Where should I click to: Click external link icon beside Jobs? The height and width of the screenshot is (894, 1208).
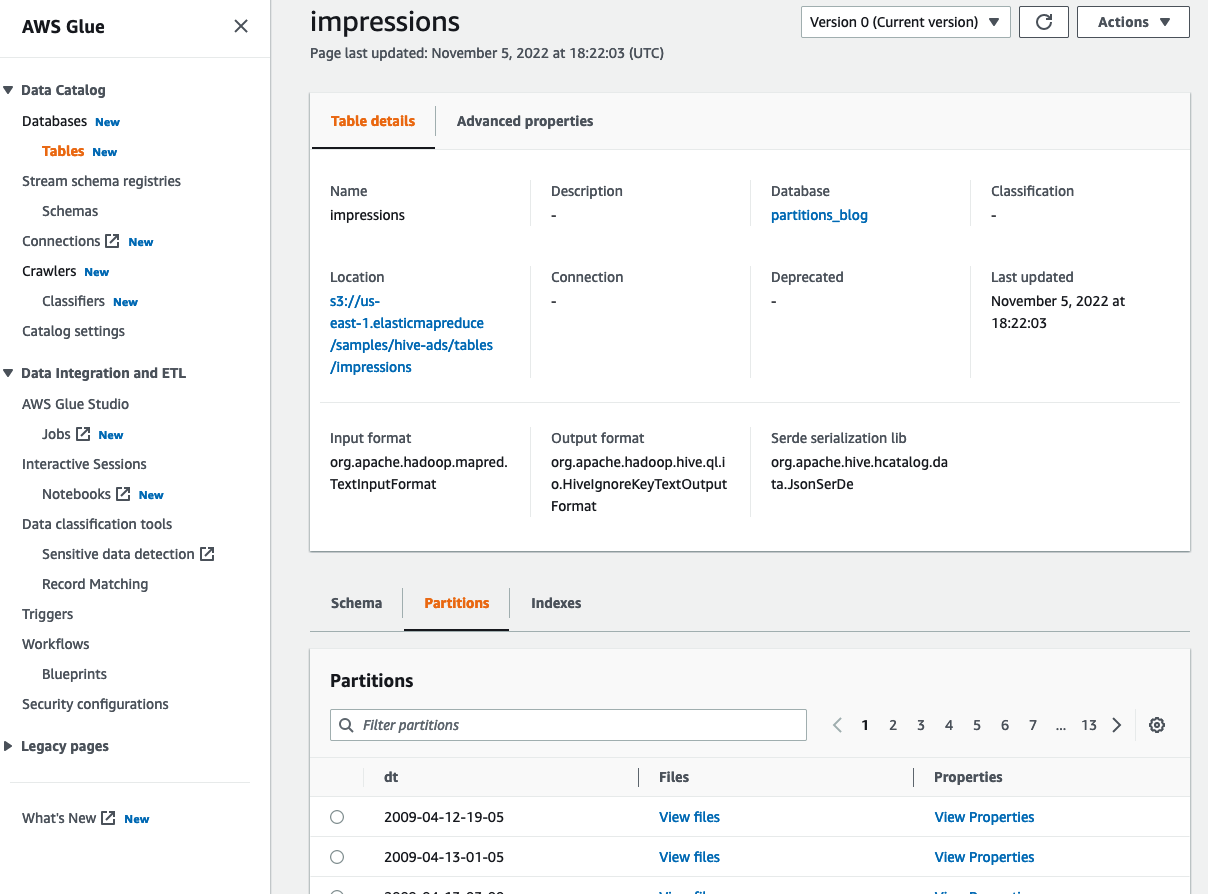coord(83,434)
